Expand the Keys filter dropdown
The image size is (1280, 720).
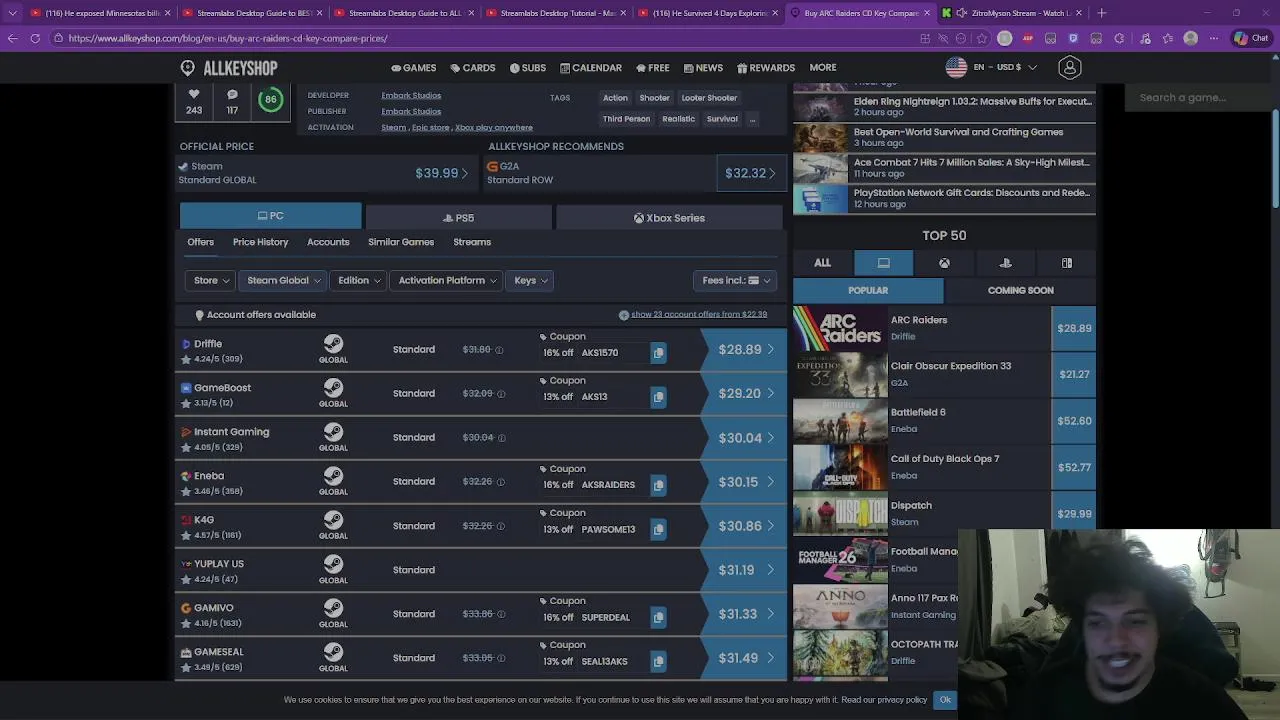click(531, 281)
